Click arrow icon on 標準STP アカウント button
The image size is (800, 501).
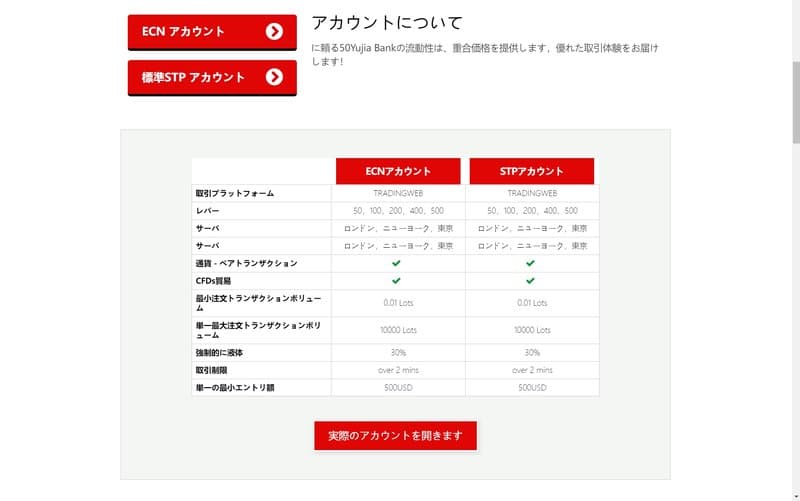(x=274, y=77)
